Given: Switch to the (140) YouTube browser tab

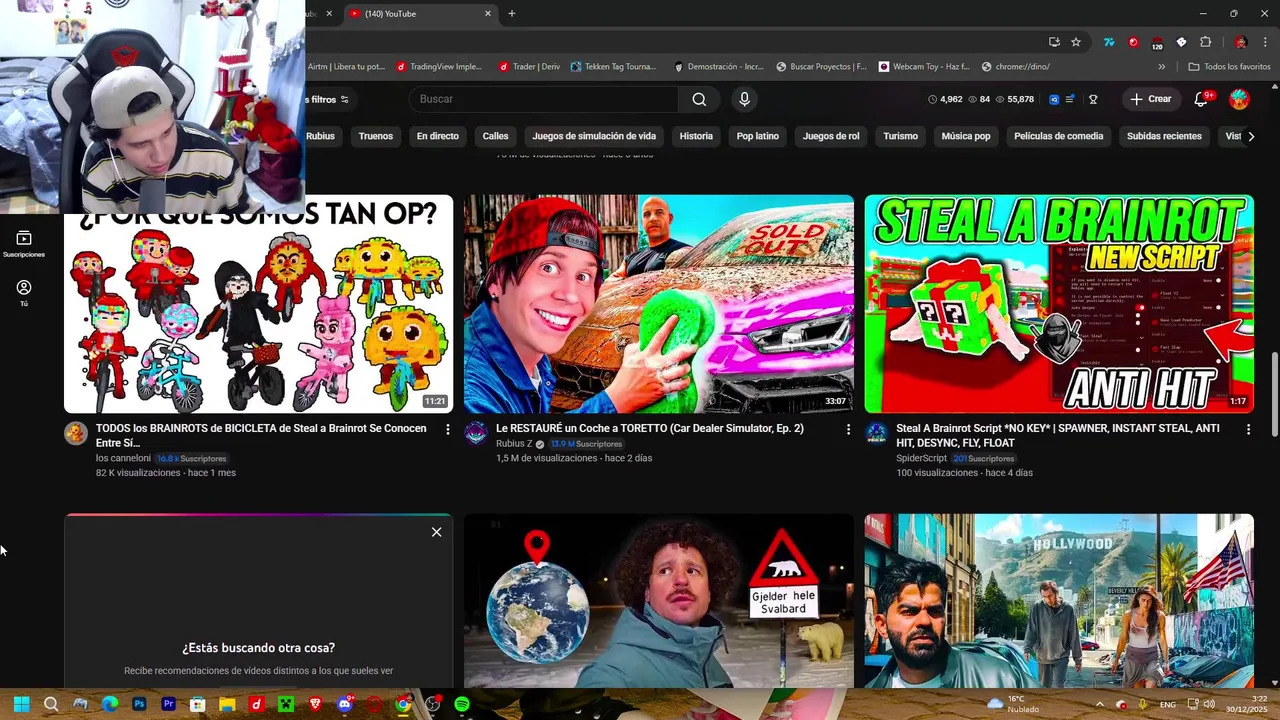Looking at the screenshot, I should [x=420, y=14].
